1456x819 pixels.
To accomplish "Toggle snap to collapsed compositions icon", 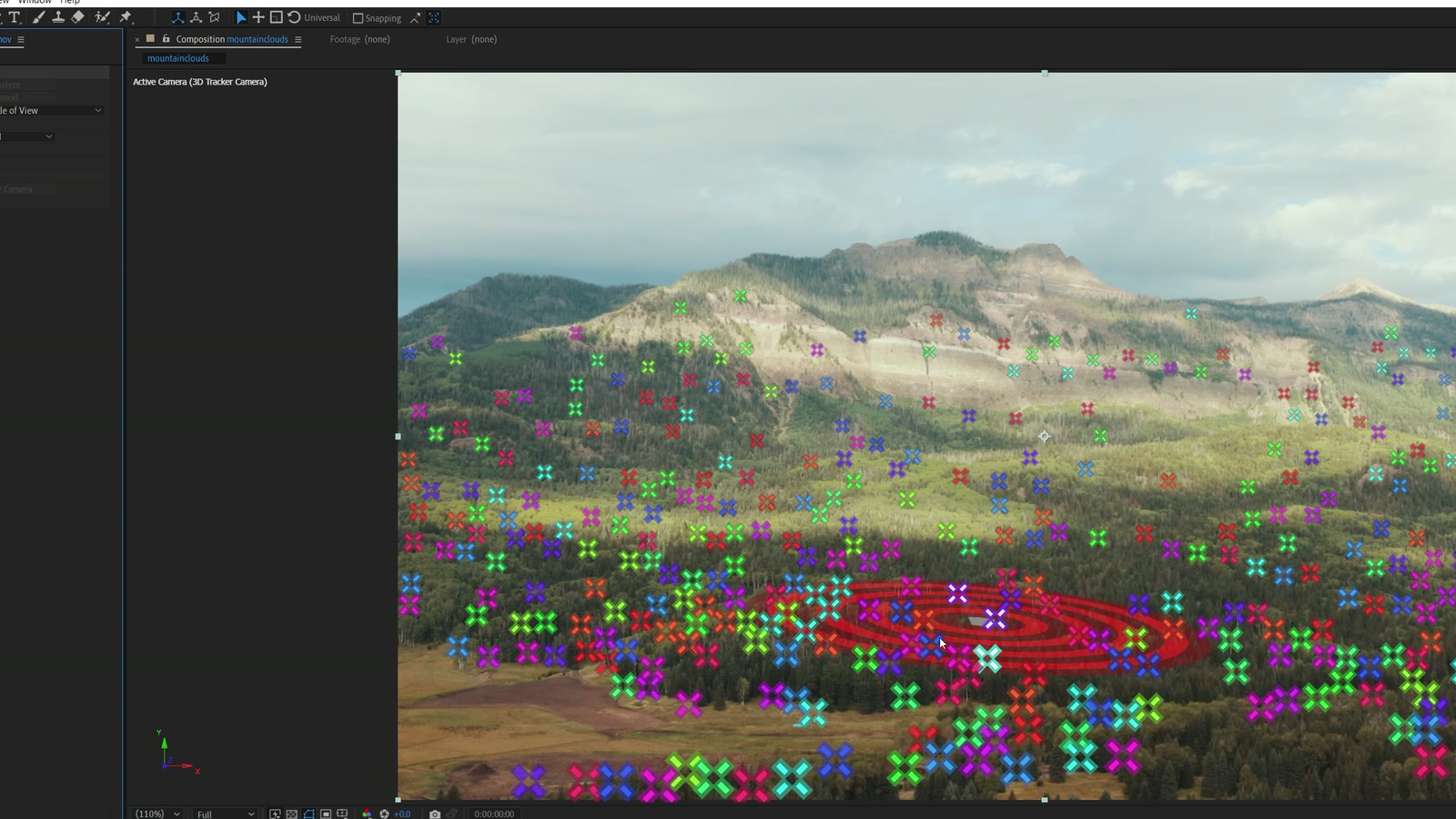I will 434,17.
